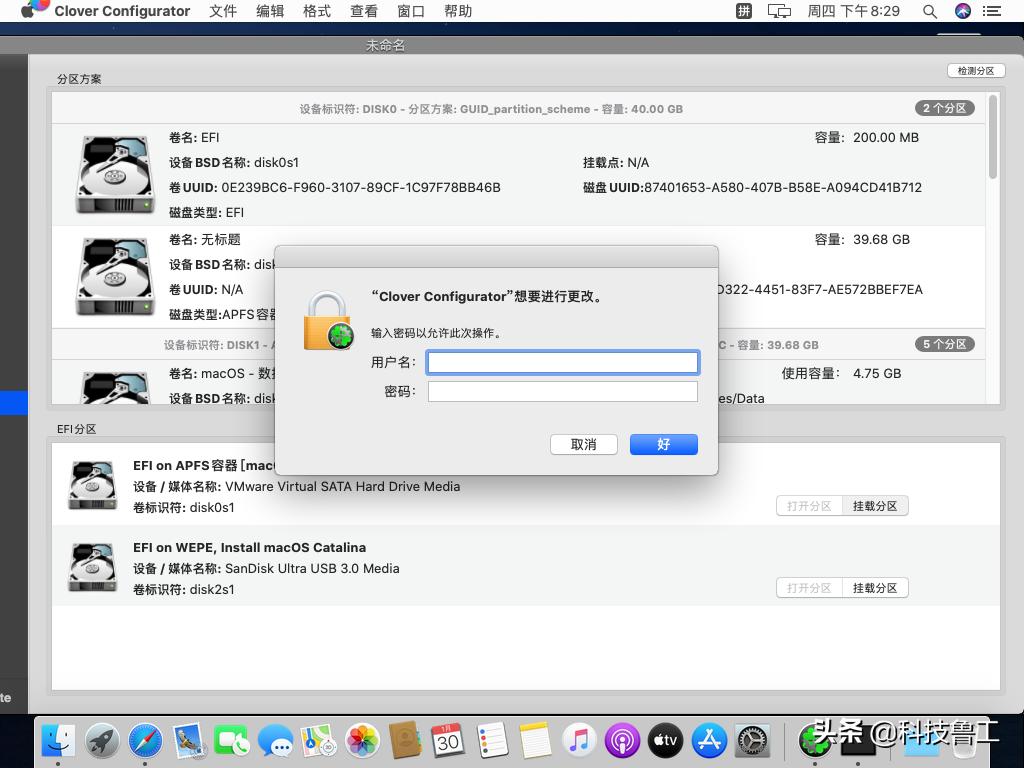Open the 帮助 menu

[459, 11]
